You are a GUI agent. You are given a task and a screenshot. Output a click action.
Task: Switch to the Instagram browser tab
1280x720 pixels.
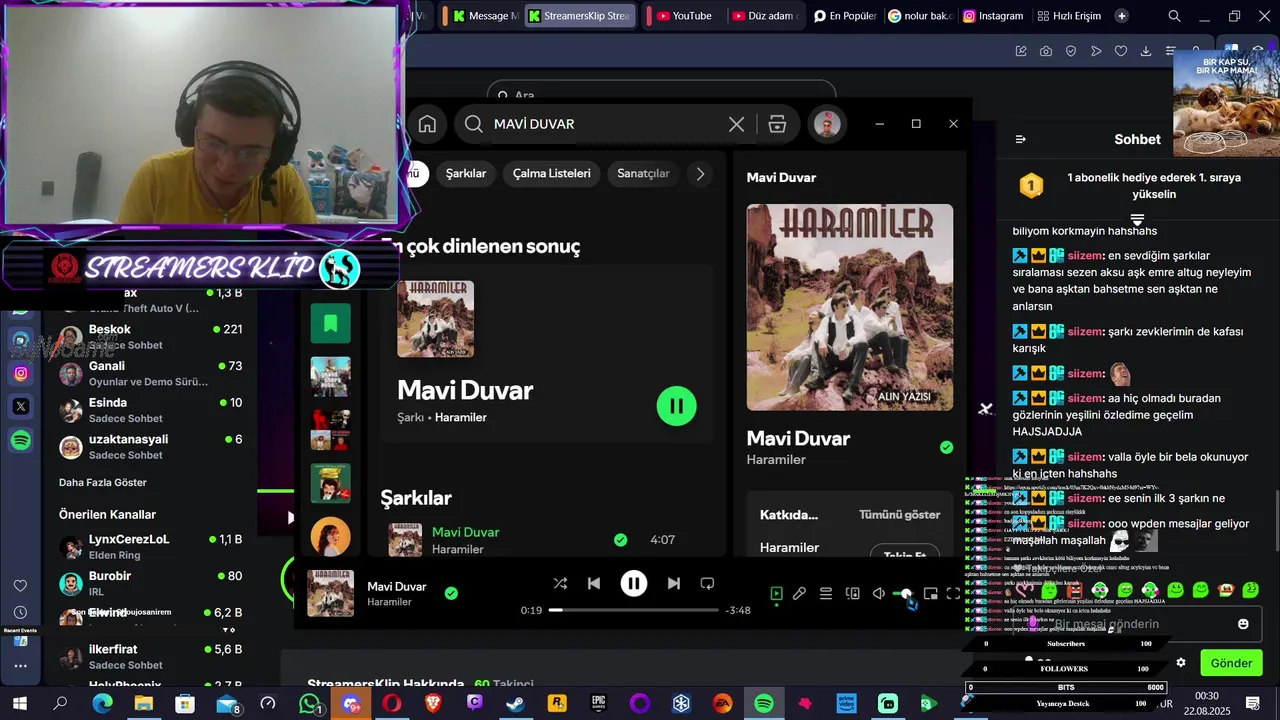click(993, 16)
